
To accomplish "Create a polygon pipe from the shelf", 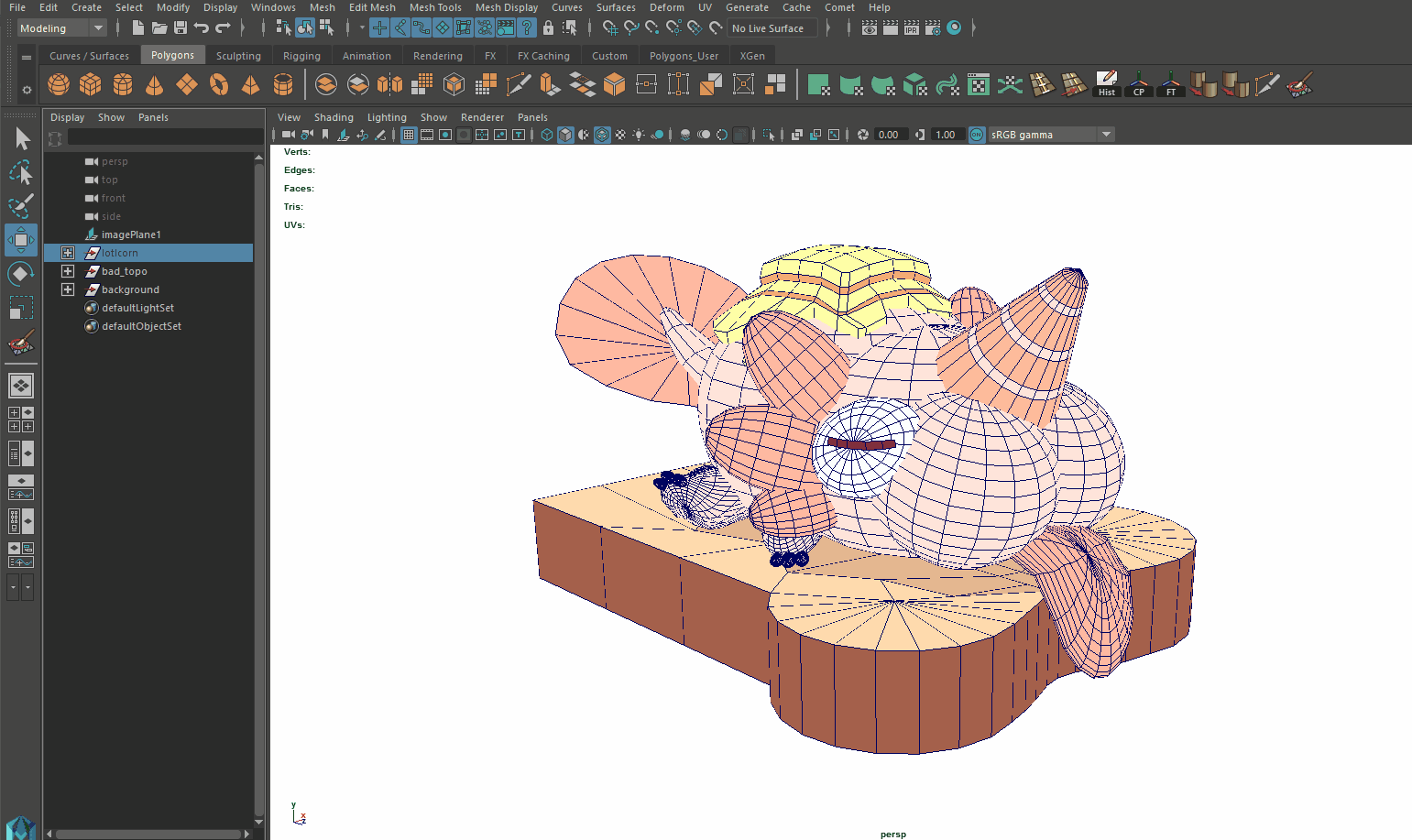I will click(x=283, y=85).
